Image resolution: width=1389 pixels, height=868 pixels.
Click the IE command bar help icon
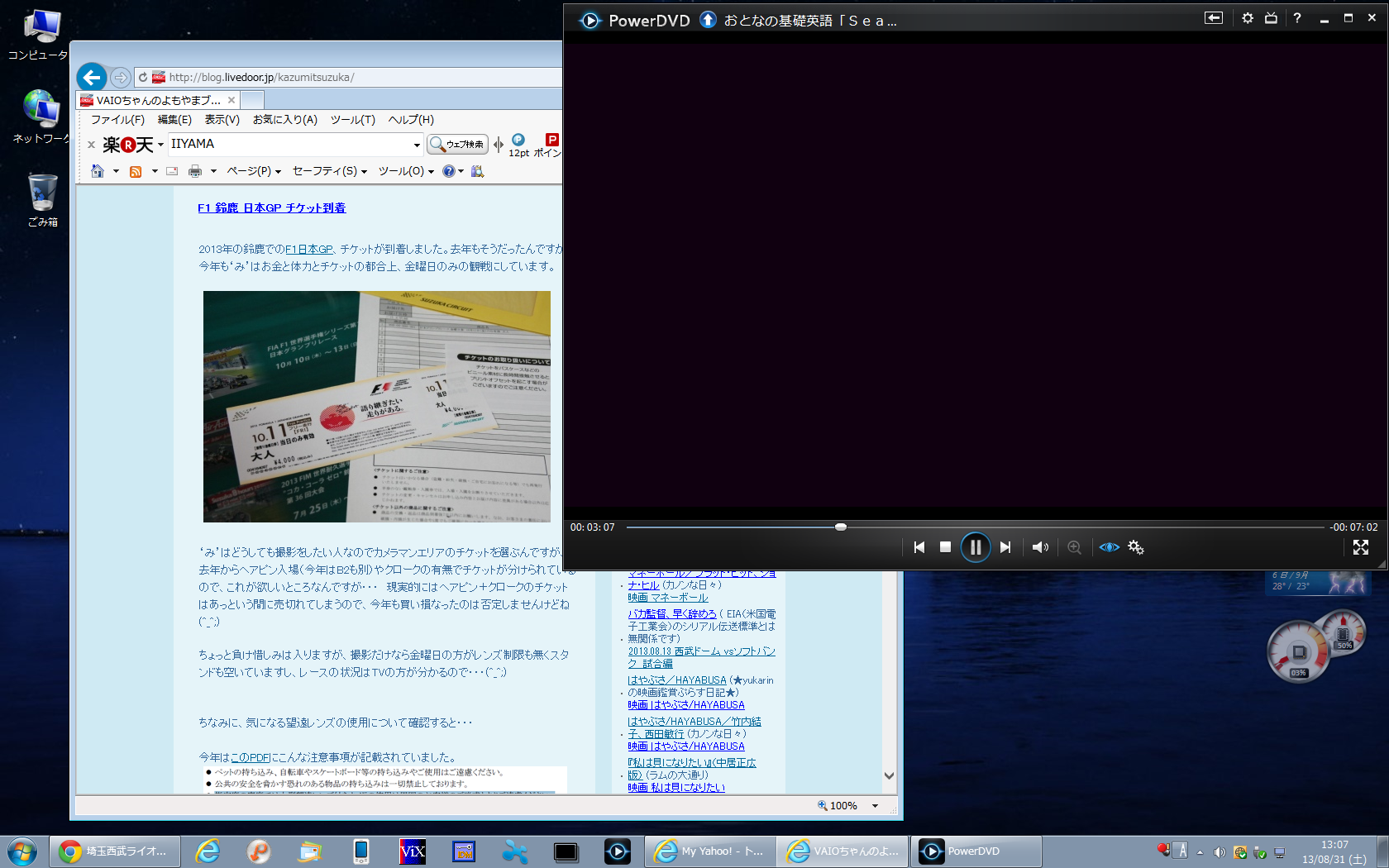448,171
